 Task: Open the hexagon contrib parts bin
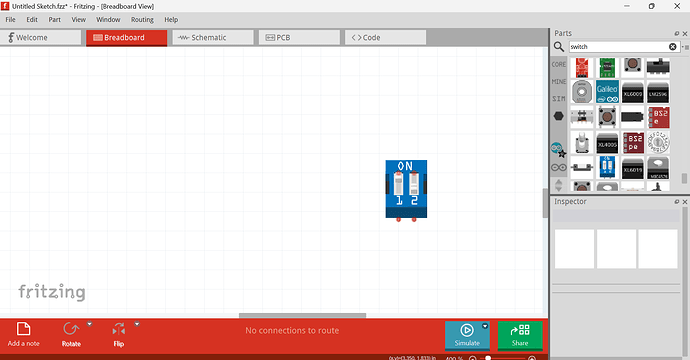point(558,116)
